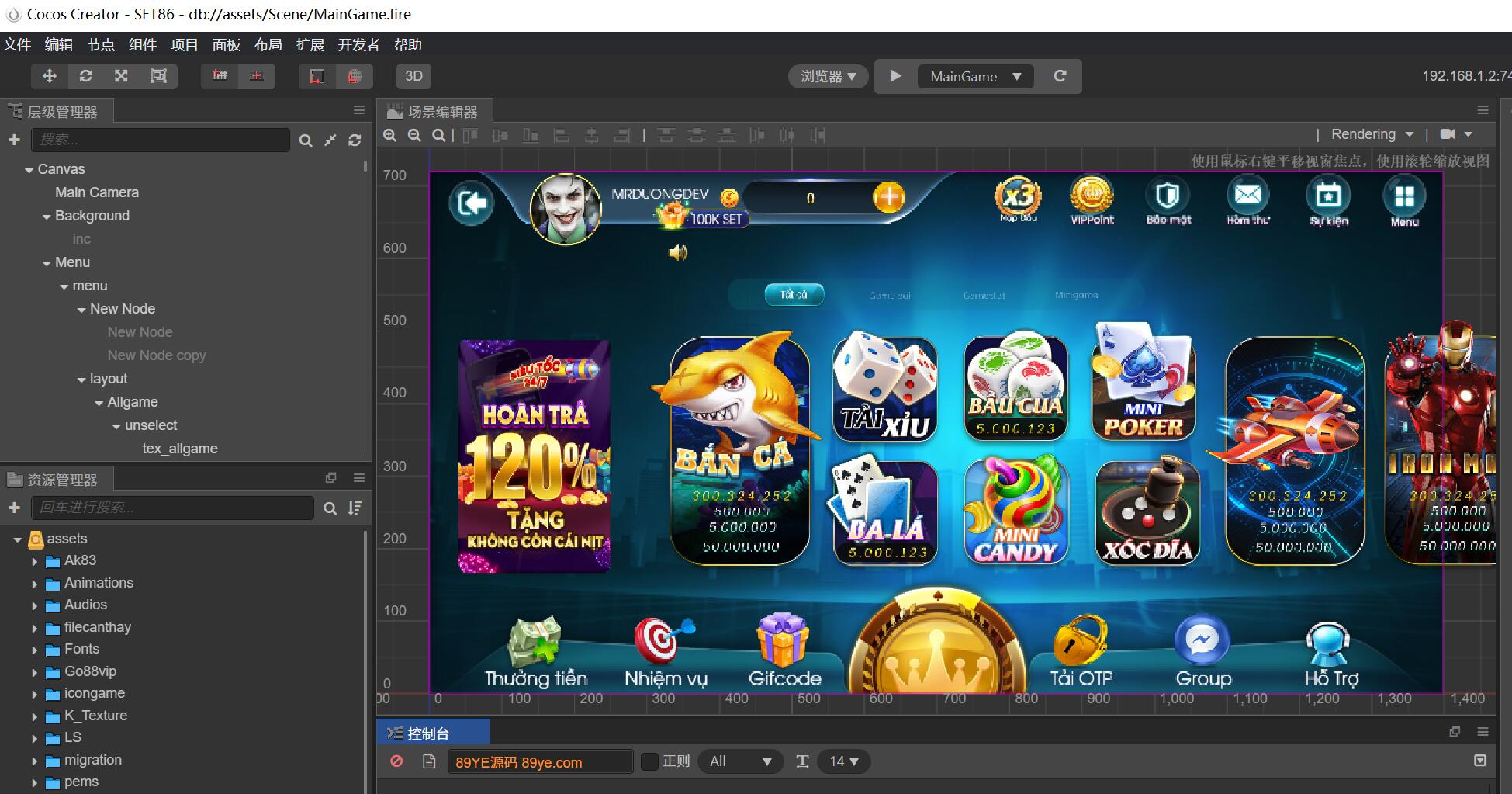Open the 浏览器 preview platform dropdown

tap(829, 76)
